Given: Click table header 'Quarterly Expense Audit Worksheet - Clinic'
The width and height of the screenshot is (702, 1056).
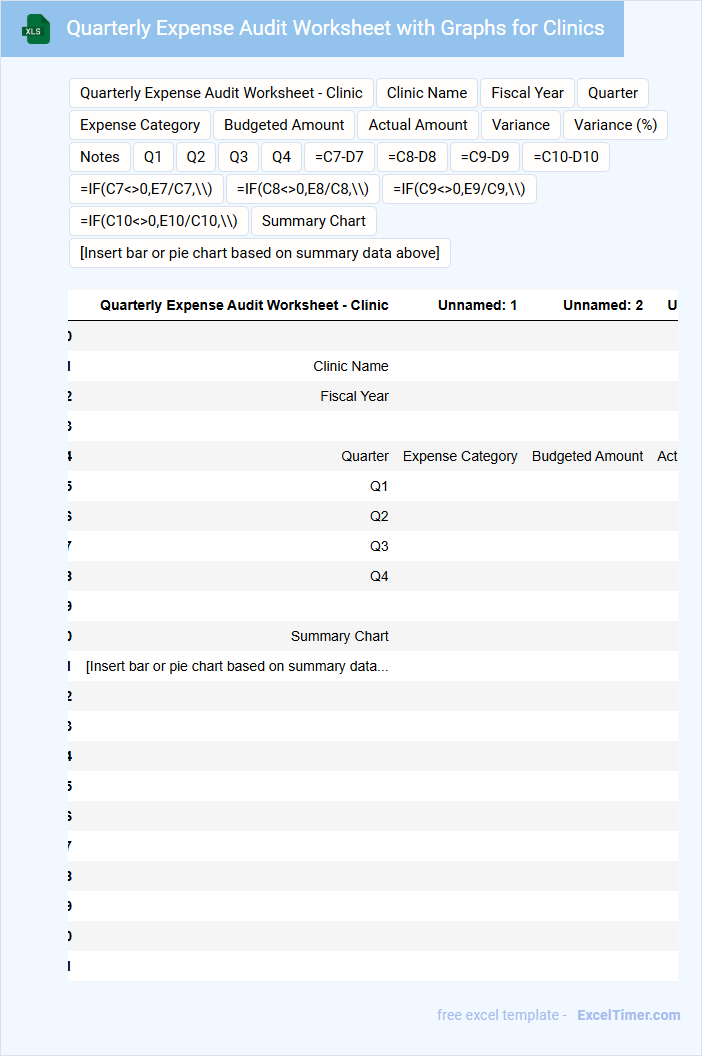Looking at the screenshot, I should 244,305.
